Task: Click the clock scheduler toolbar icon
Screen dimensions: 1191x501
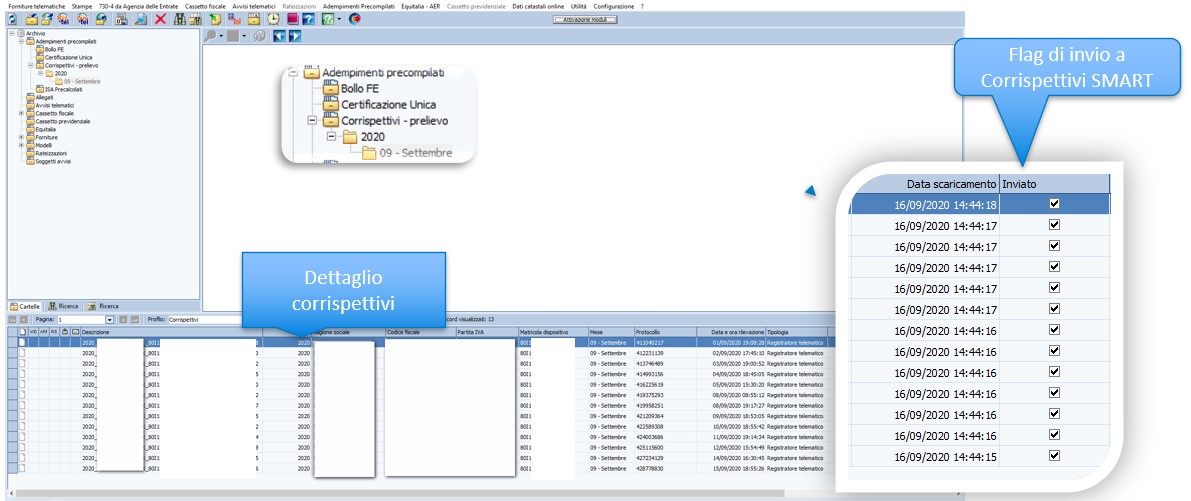Action: (273, 19)
